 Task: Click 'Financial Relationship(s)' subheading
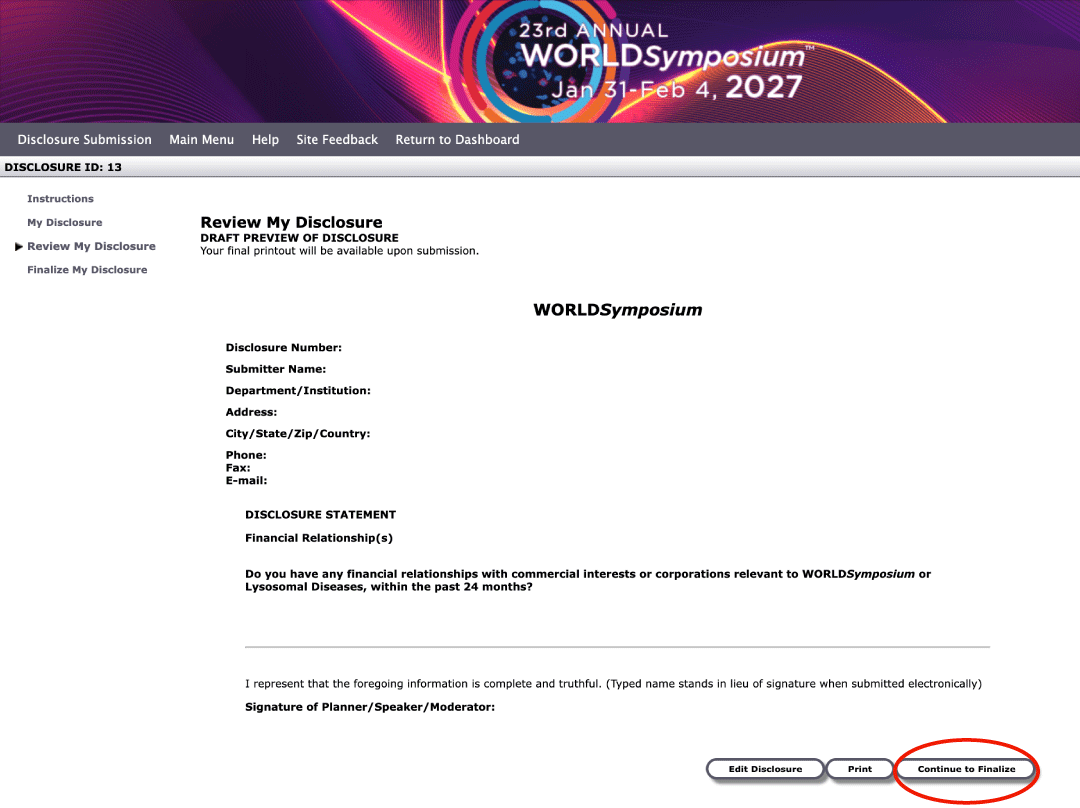[319, 538]
